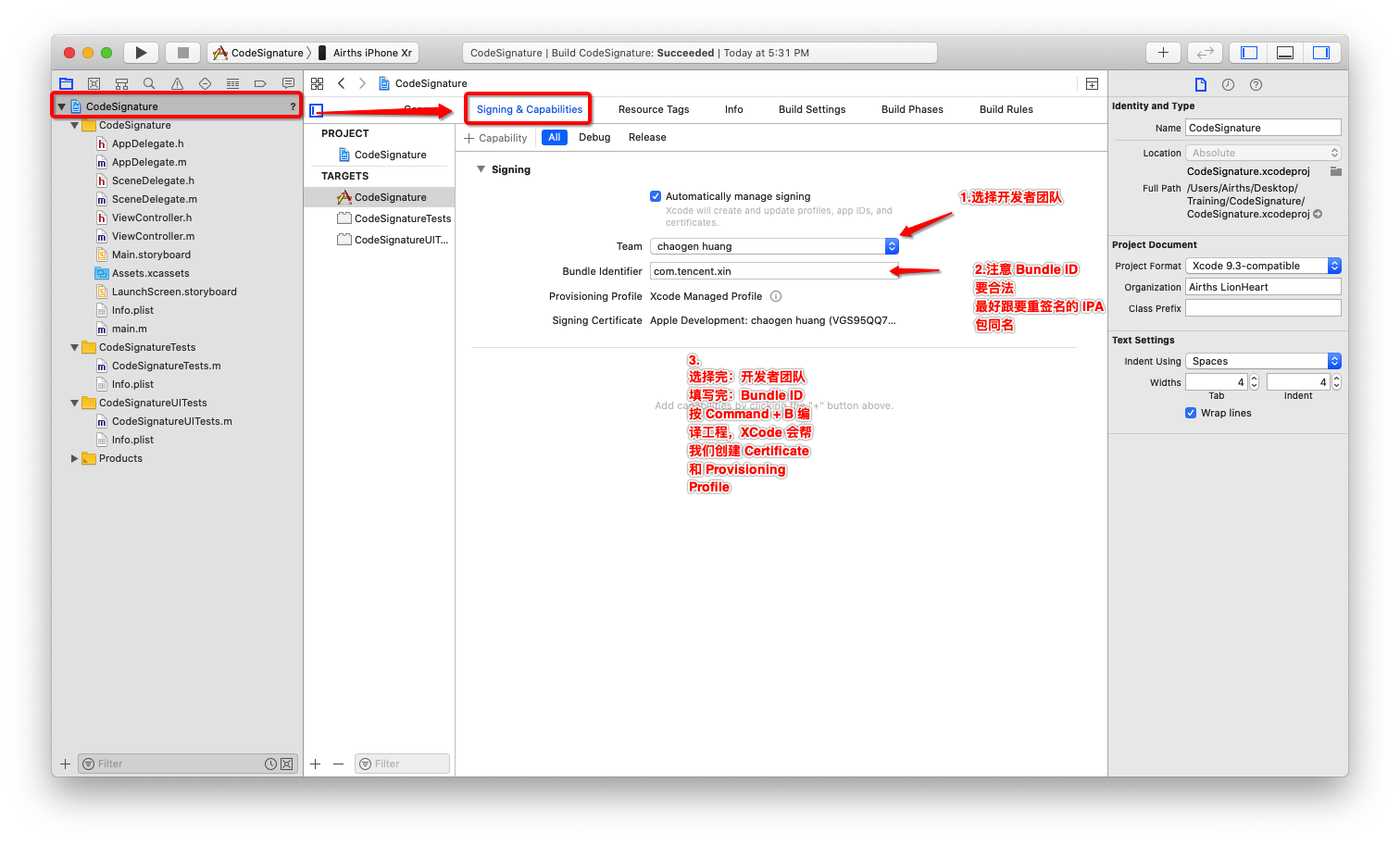1400x845 pixels.
Task: Show only source-controlled files filter
Action: click(287, 764)
